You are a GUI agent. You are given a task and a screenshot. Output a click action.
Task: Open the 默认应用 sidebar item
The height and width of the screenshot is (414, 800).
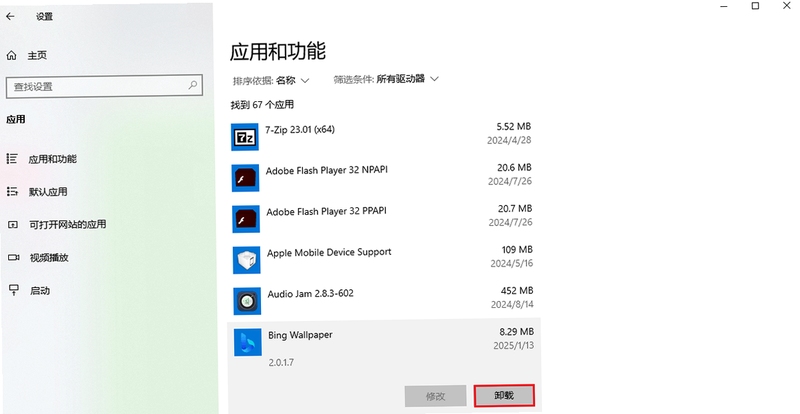point(48,192)
